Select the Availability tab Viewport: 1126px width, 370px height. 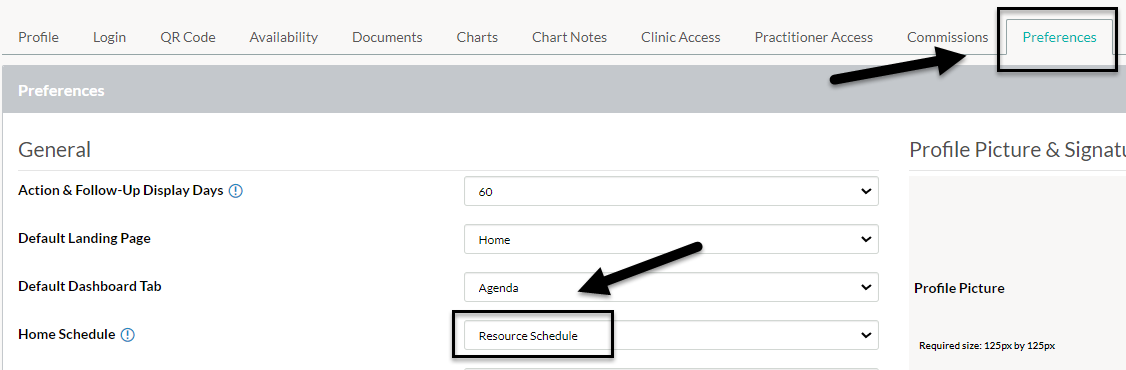[x=284, y=37]
